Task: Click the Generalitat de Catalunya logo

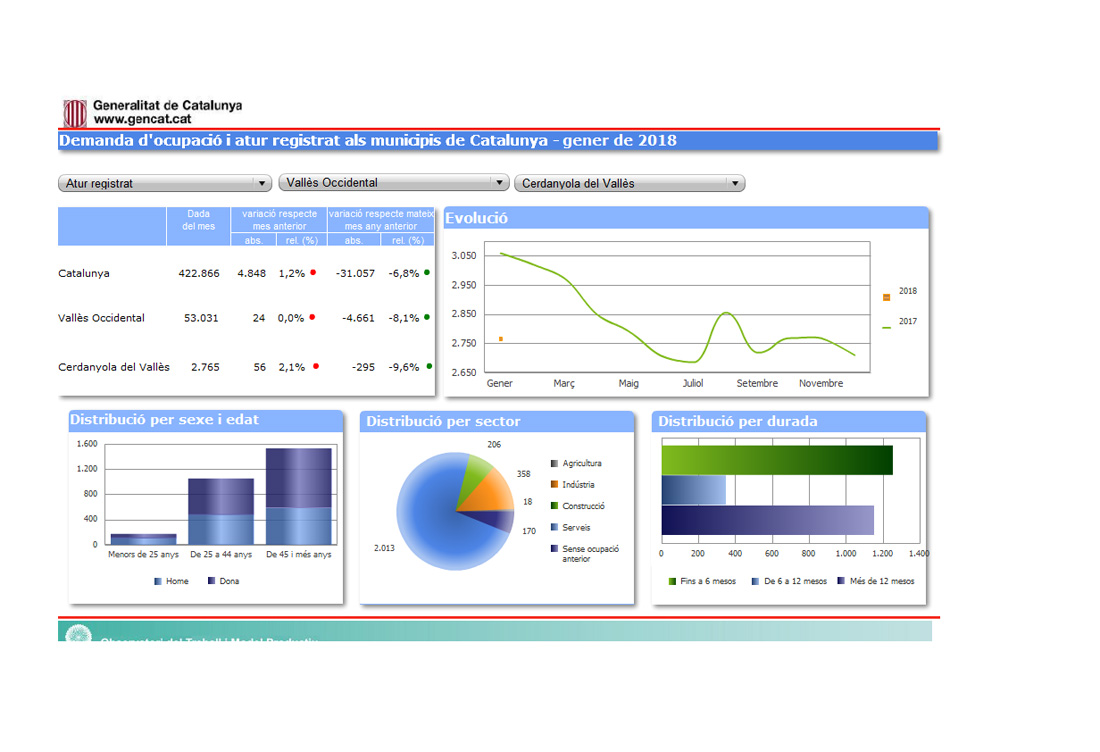Action: (75, 113)
